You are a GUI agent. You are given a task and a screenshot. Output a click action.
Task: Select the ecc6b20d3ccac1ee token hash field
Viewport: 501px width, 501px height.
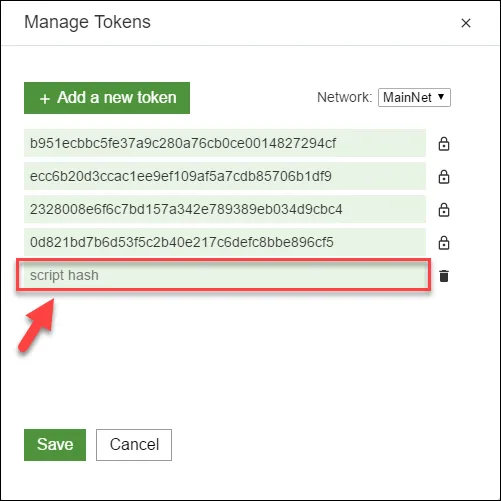tap(225, 176)
